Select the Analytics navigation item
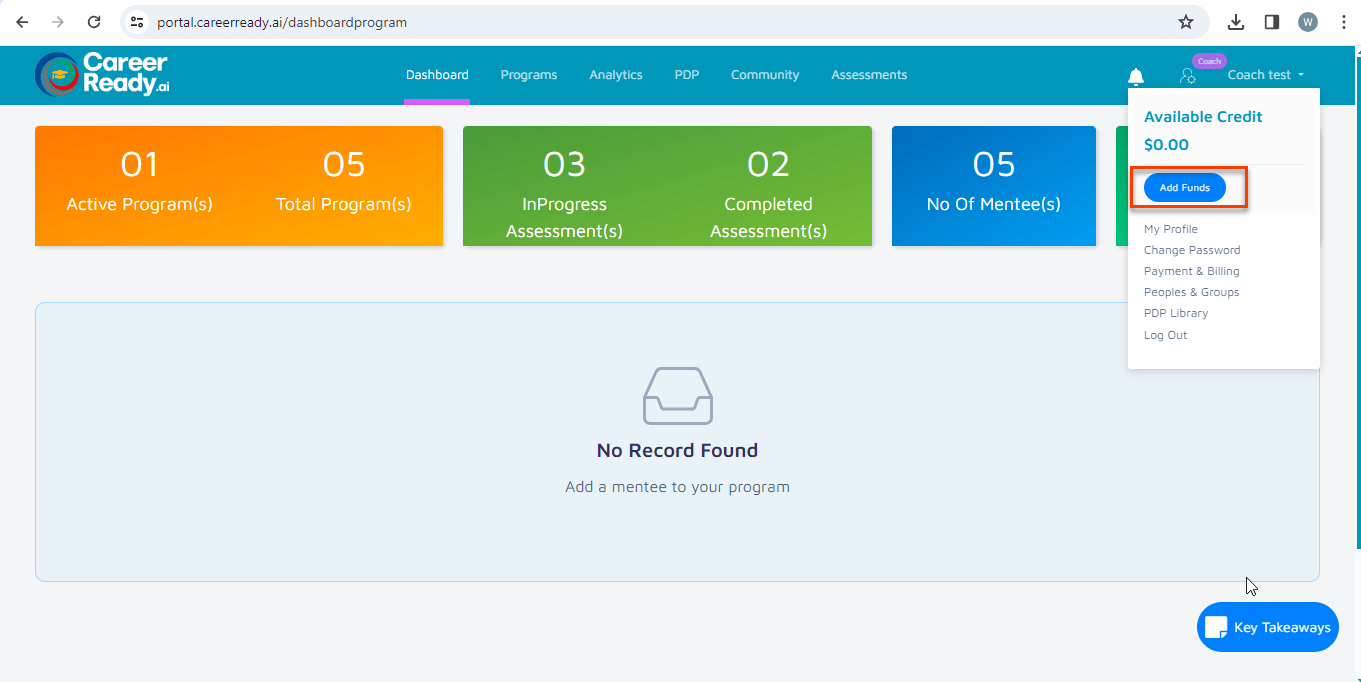Screen dimensions: 1361x682 pyautogui.click(x=615, y=74)
